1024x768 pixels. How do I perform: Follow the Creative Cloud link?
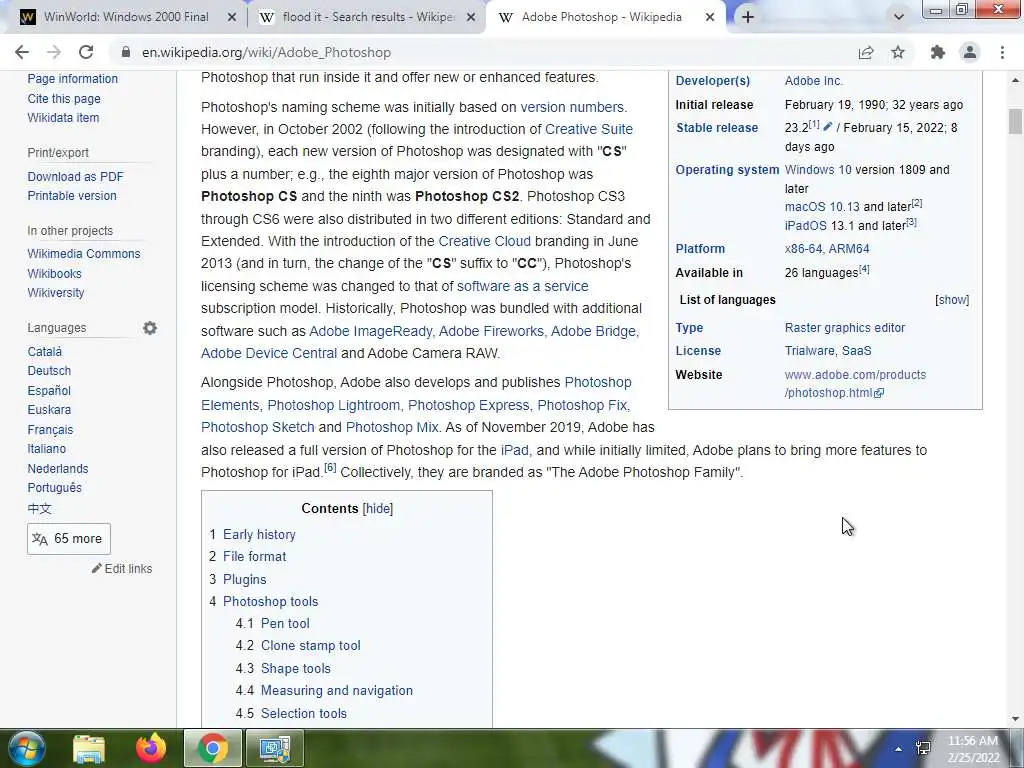click(x=485, y=241)
